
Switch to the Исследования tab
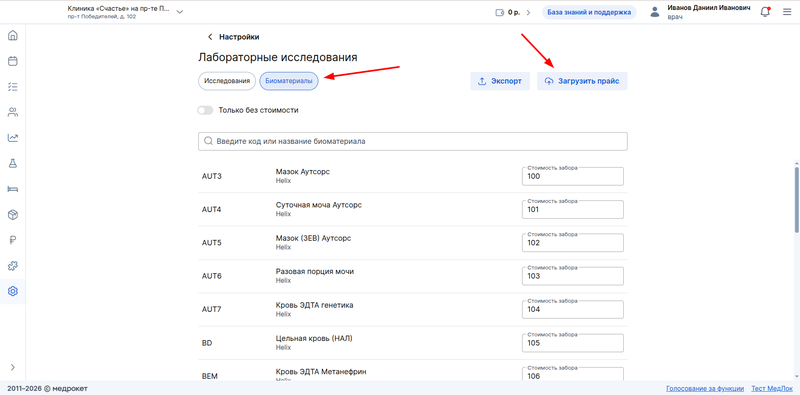[x=227, y=81]
